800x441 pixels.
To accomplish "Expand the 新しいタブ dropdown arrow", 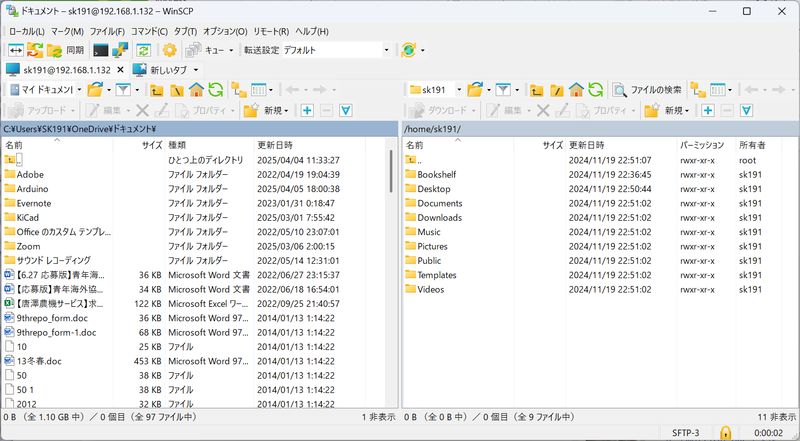I will pos(196,70).
